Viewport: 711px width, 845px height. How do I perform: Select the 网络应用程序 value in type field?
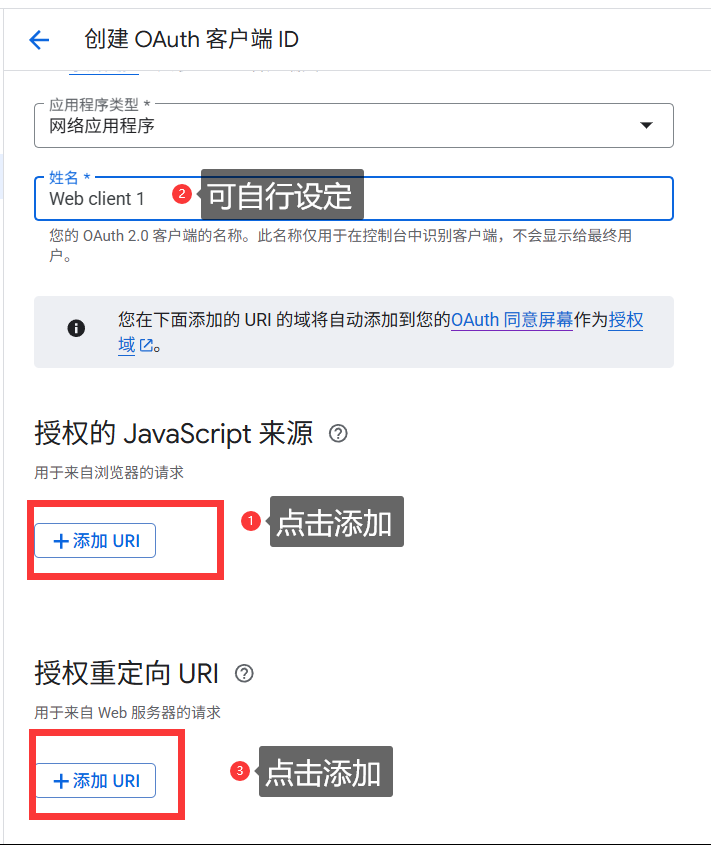click(x=102, y=126)
